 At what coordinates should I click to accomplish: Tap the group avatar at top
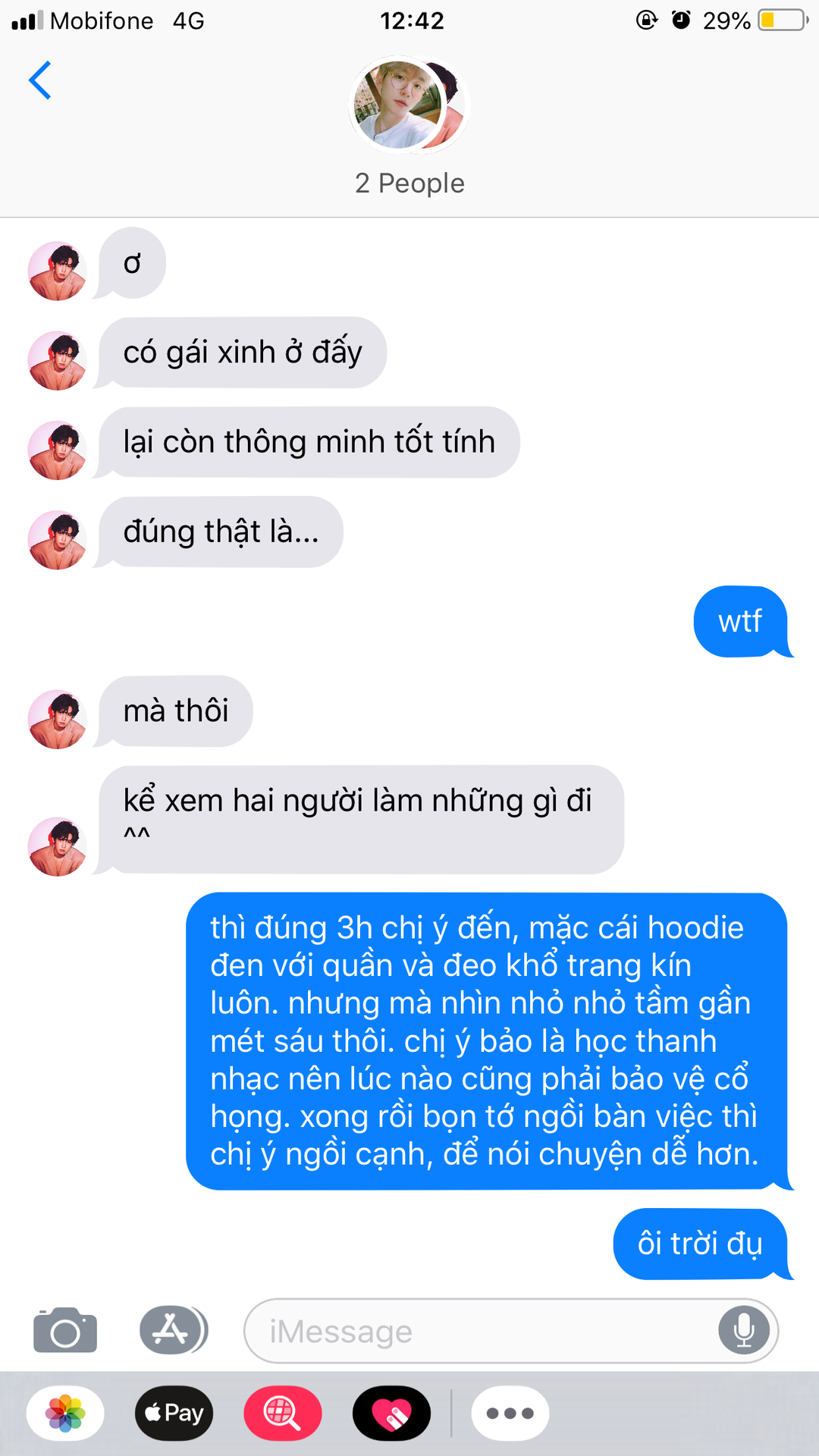coord(409,104)
